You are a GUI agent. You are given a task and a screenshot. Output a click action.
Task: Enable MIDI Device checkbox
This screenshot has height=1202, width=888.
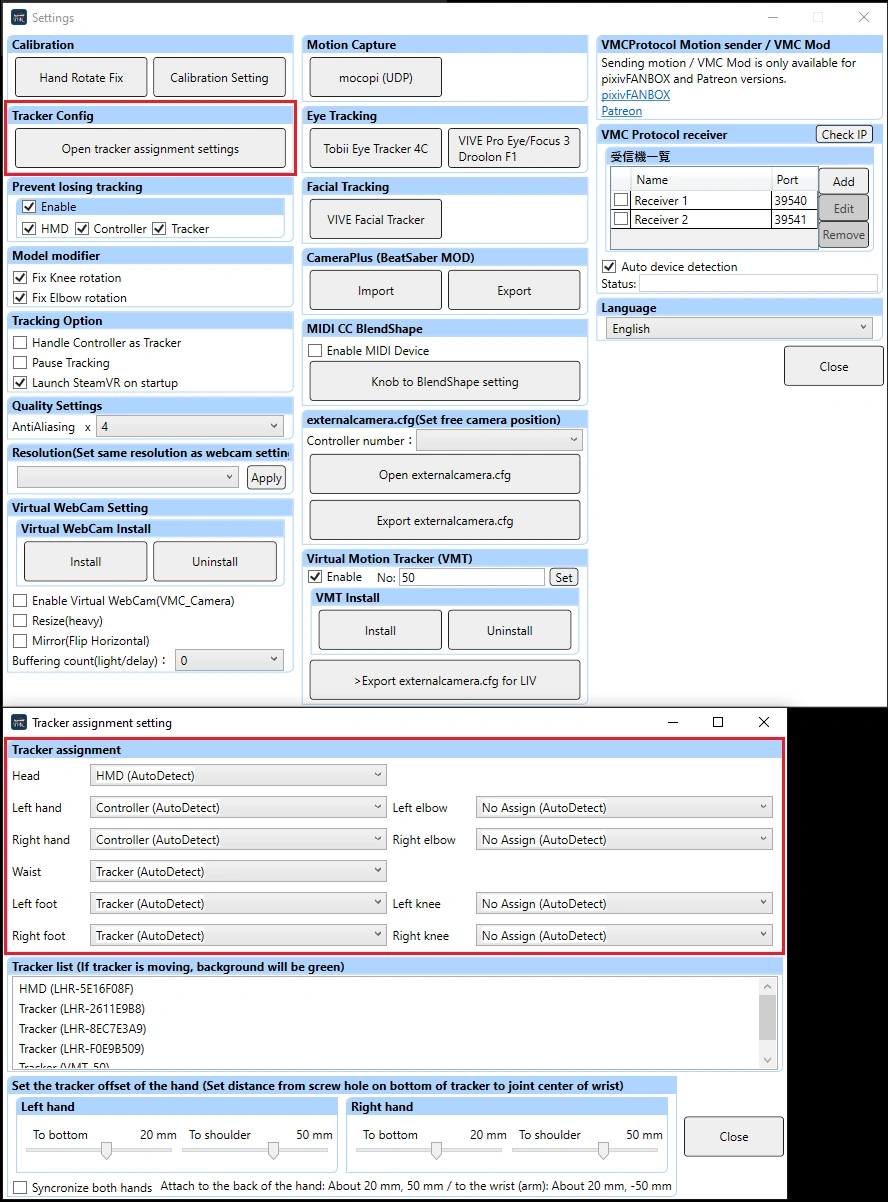(315, 350)
